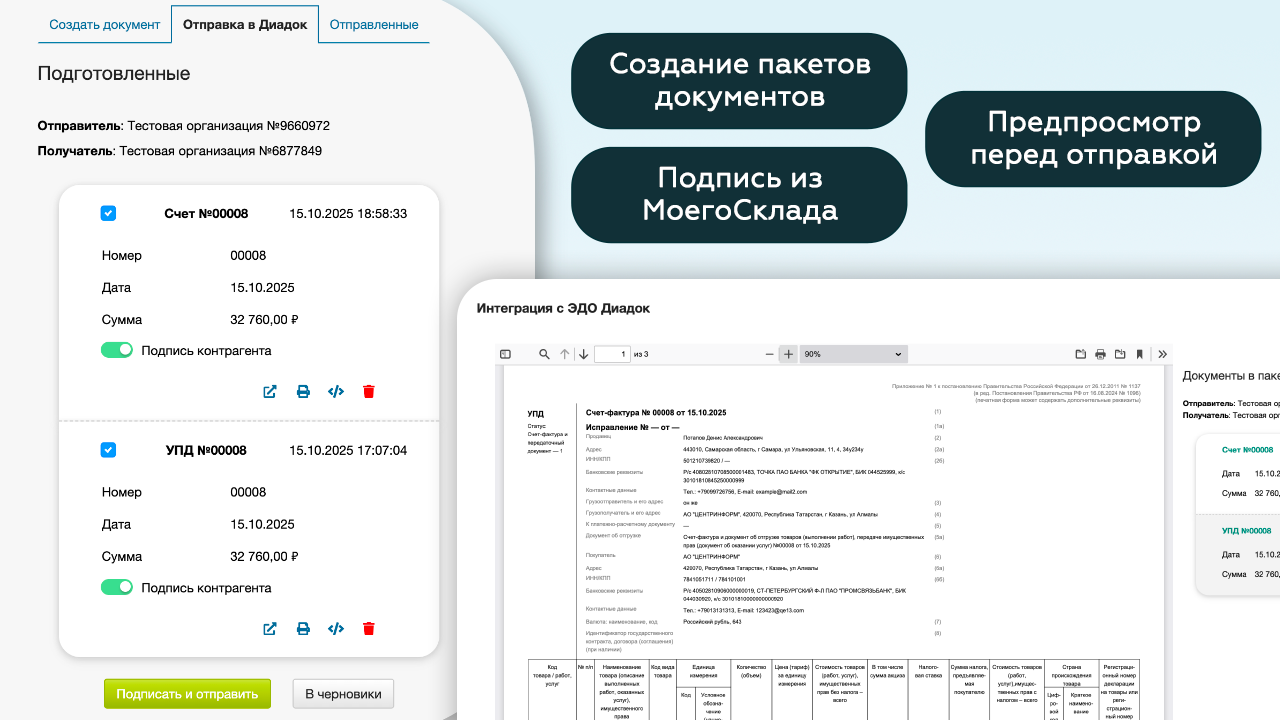Viewport: 1280px width, 720px height.
Task: Open the Отправленные tab
Action: coord(374,24)
